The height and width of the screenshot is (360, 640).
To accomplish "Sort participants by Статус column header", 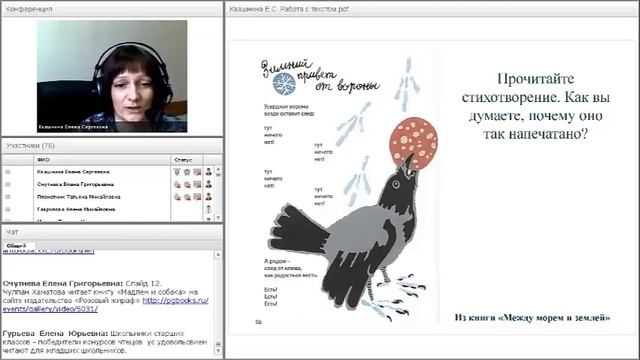I will click(187, 160).
